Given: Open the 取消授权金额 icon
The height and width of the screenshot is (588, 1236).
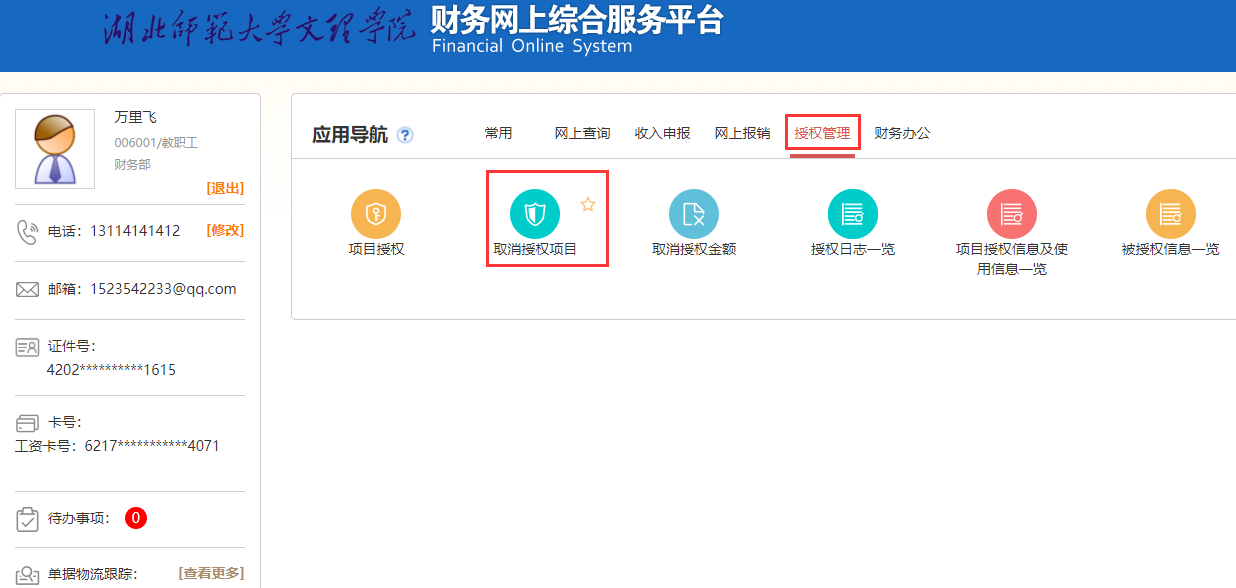Looking at the screenshot, I should (694, 214).
